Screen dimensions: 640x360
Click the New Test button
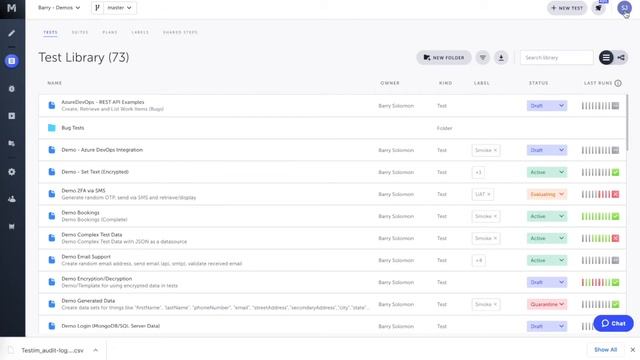coord(567,8)
